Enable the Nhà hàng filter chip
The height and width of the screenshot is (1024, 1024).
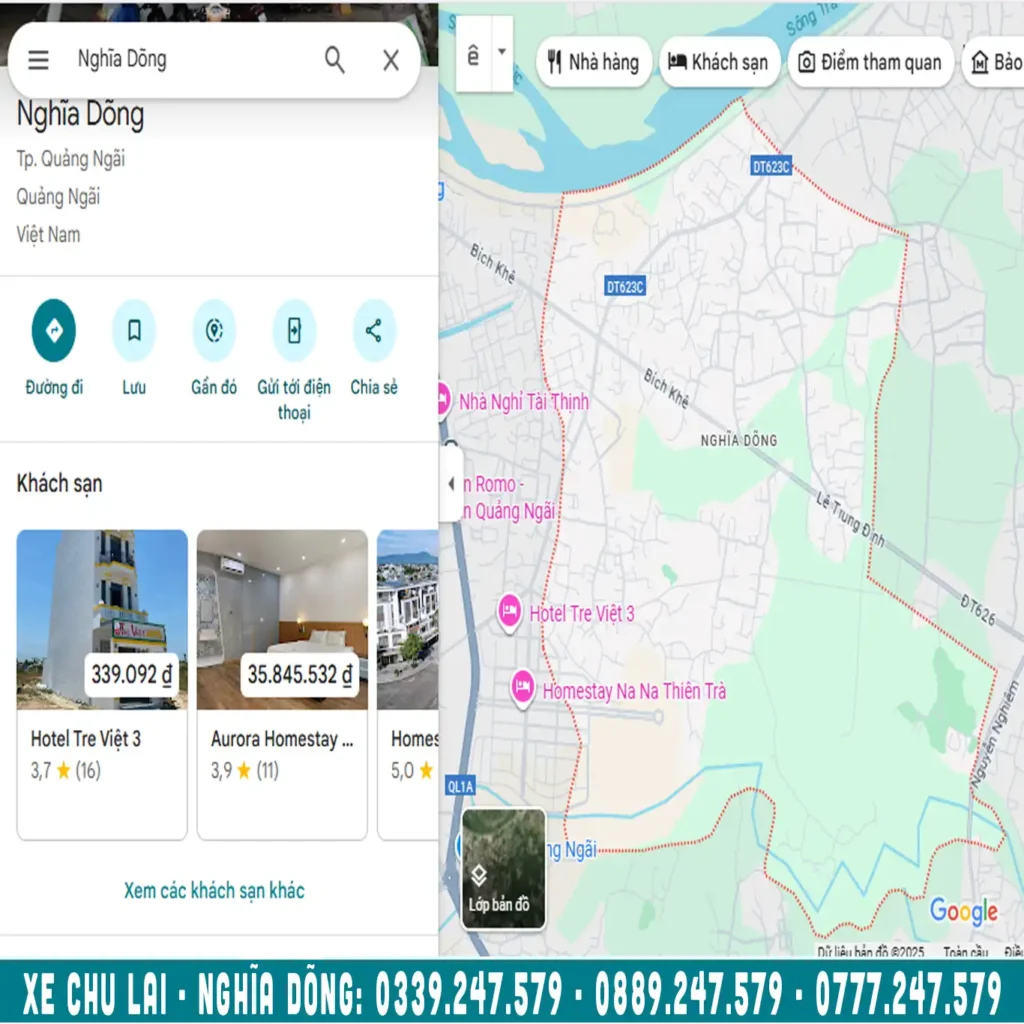(593, 62)
